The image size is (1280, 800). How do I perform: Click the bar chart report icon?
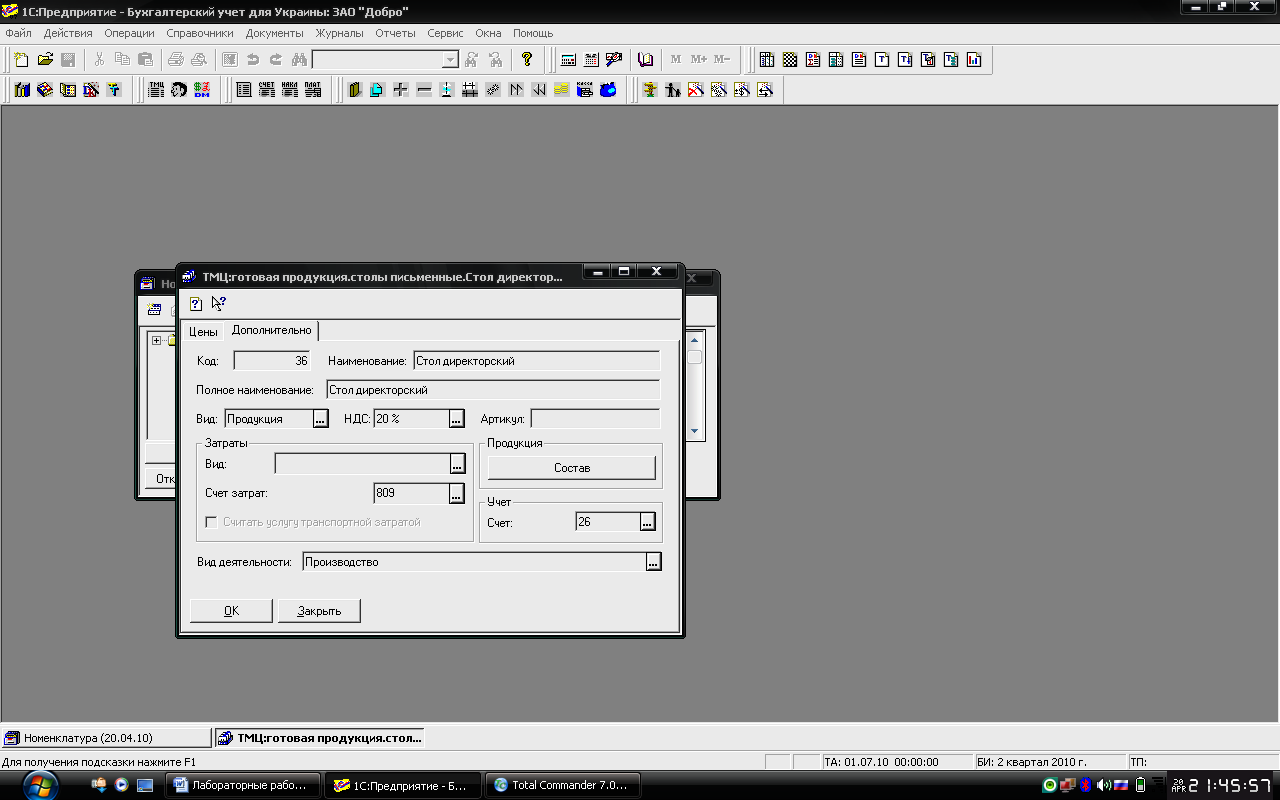click(x=974, y=60)
